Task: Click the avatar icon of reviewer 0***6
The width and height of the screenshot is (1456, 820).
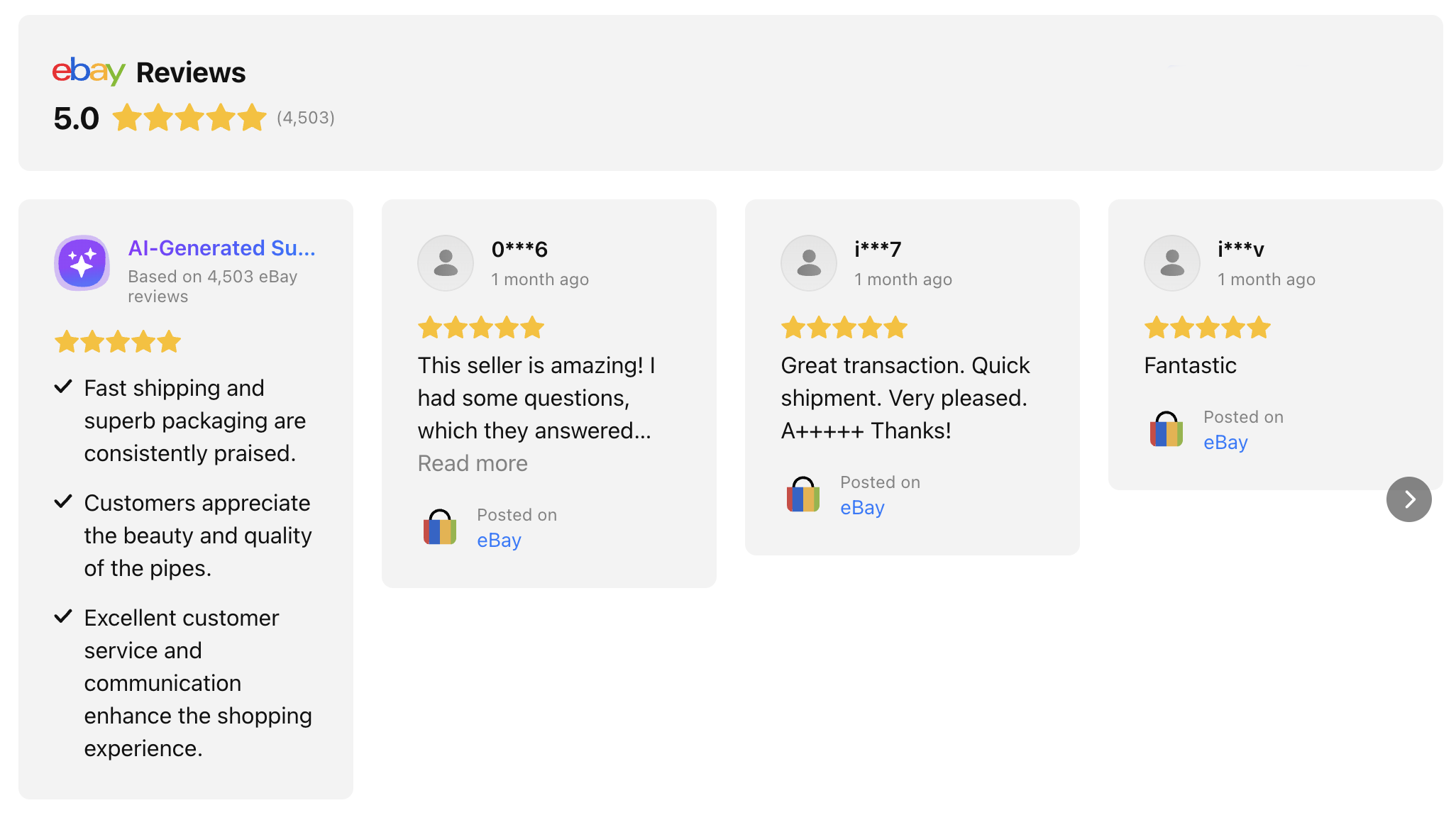Action: 446,263
